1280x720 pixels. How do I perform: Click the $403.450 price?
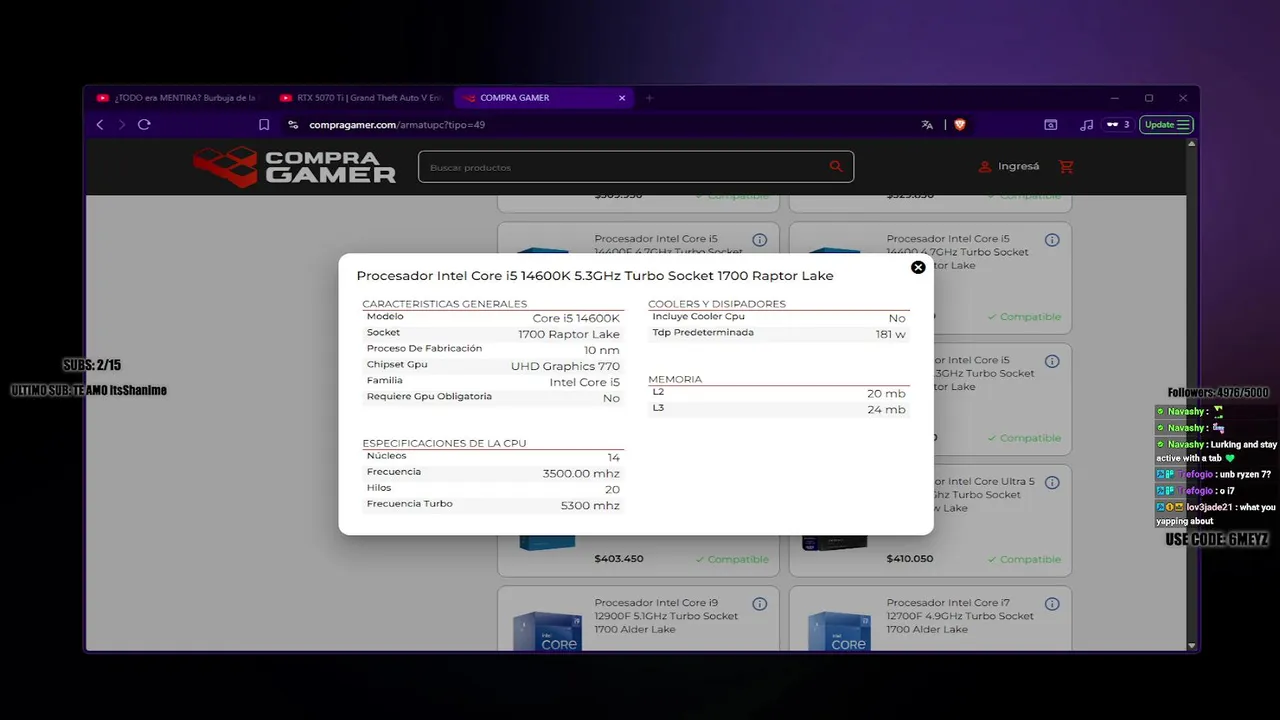(x=619, y=559)
